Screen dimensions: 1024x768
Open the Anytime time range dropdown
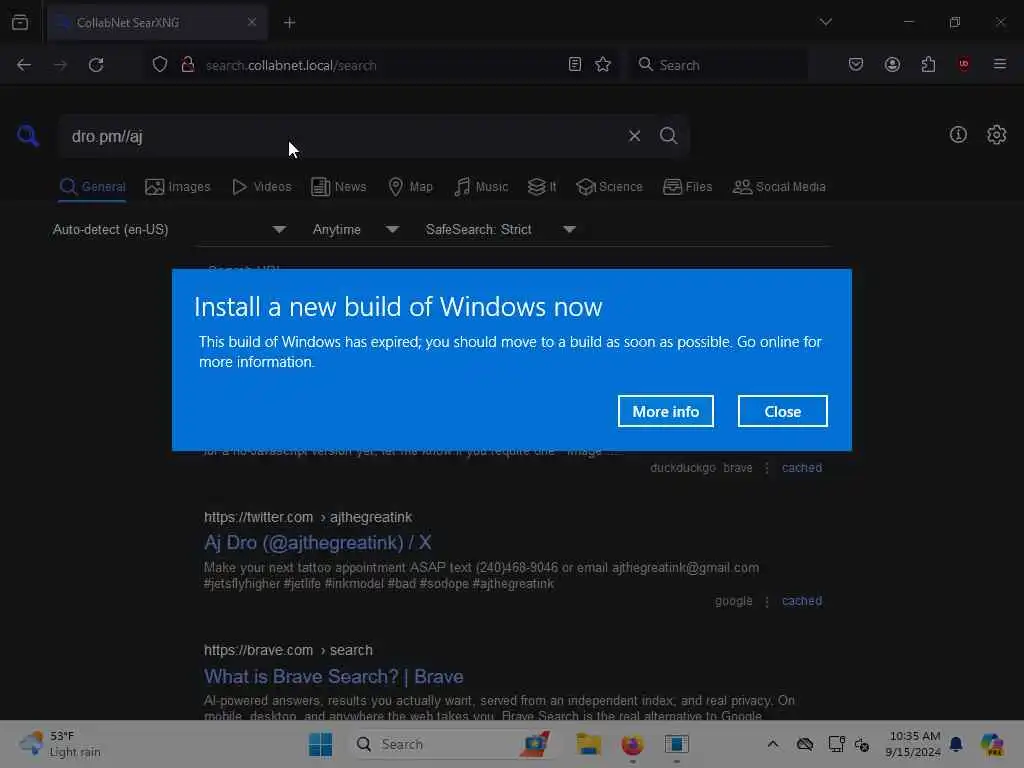tap(355, 229)
